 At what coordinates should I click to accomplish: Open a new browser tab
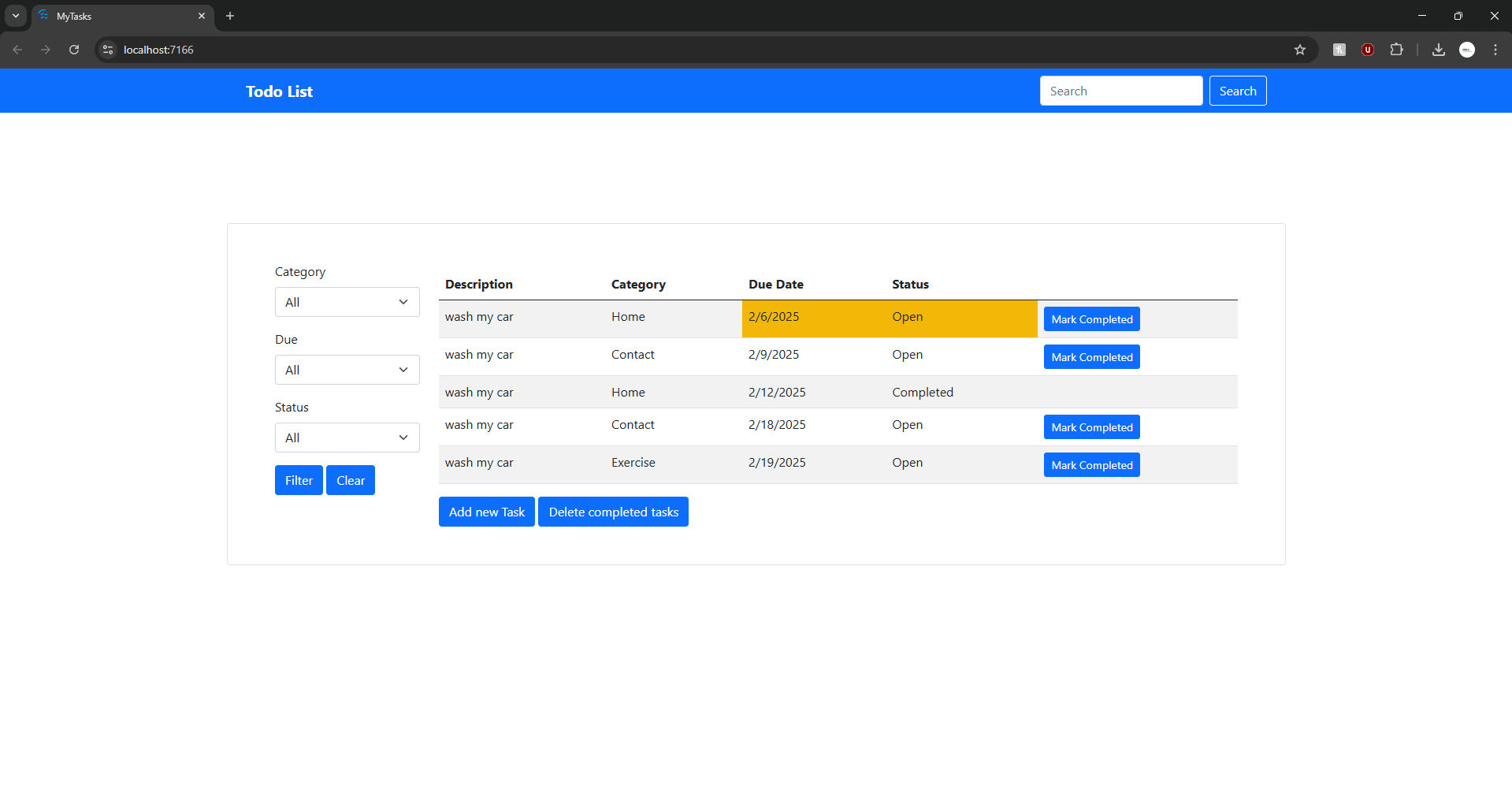[230, 16]
